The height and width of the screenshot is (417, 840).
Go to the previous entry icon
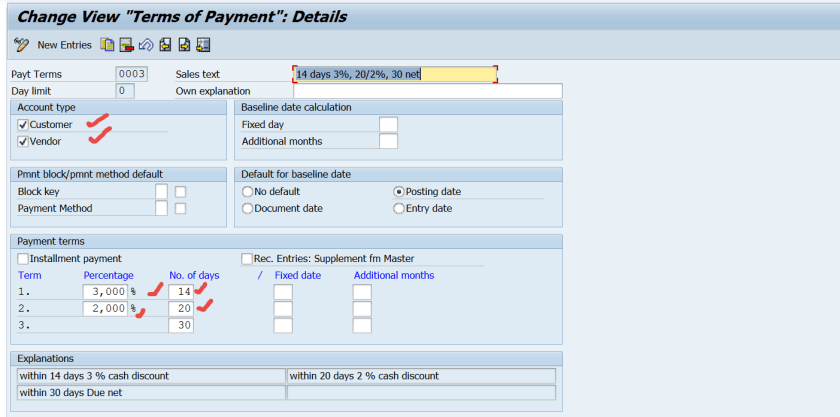[166, 45]
